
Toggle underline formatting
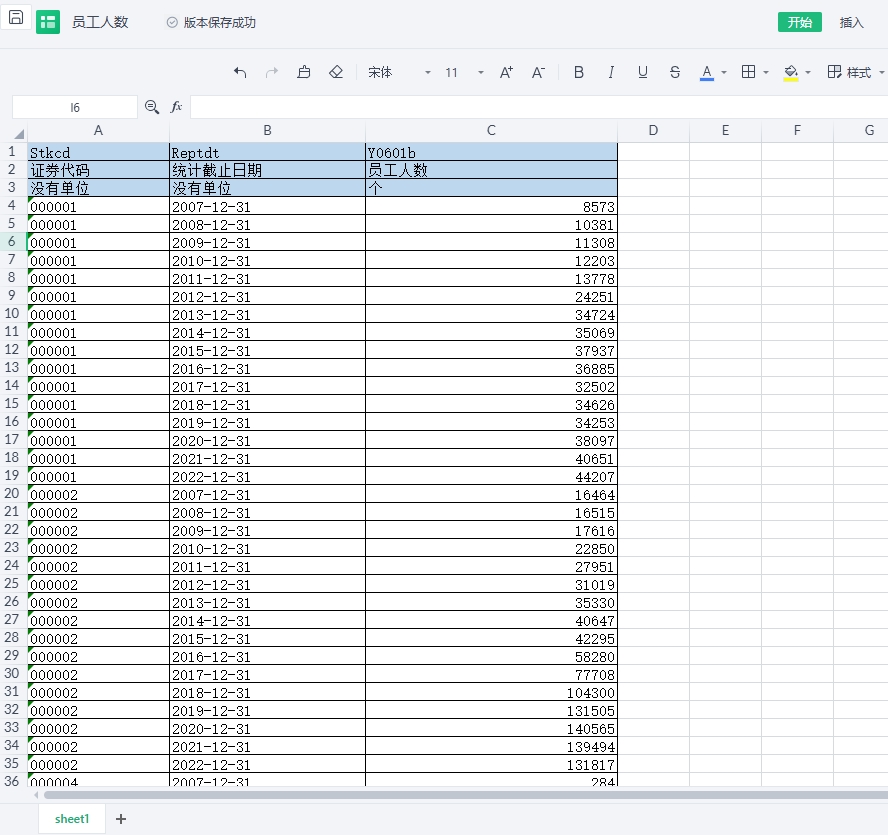click(643, 72)
